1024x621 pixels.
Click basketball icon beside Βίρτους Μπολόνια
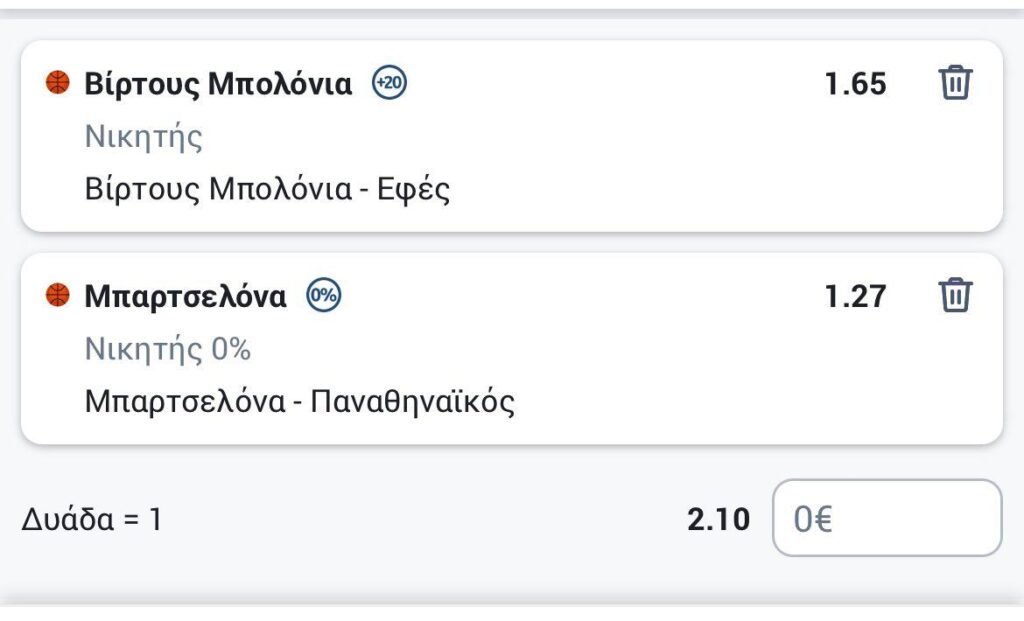coord(57,83)
